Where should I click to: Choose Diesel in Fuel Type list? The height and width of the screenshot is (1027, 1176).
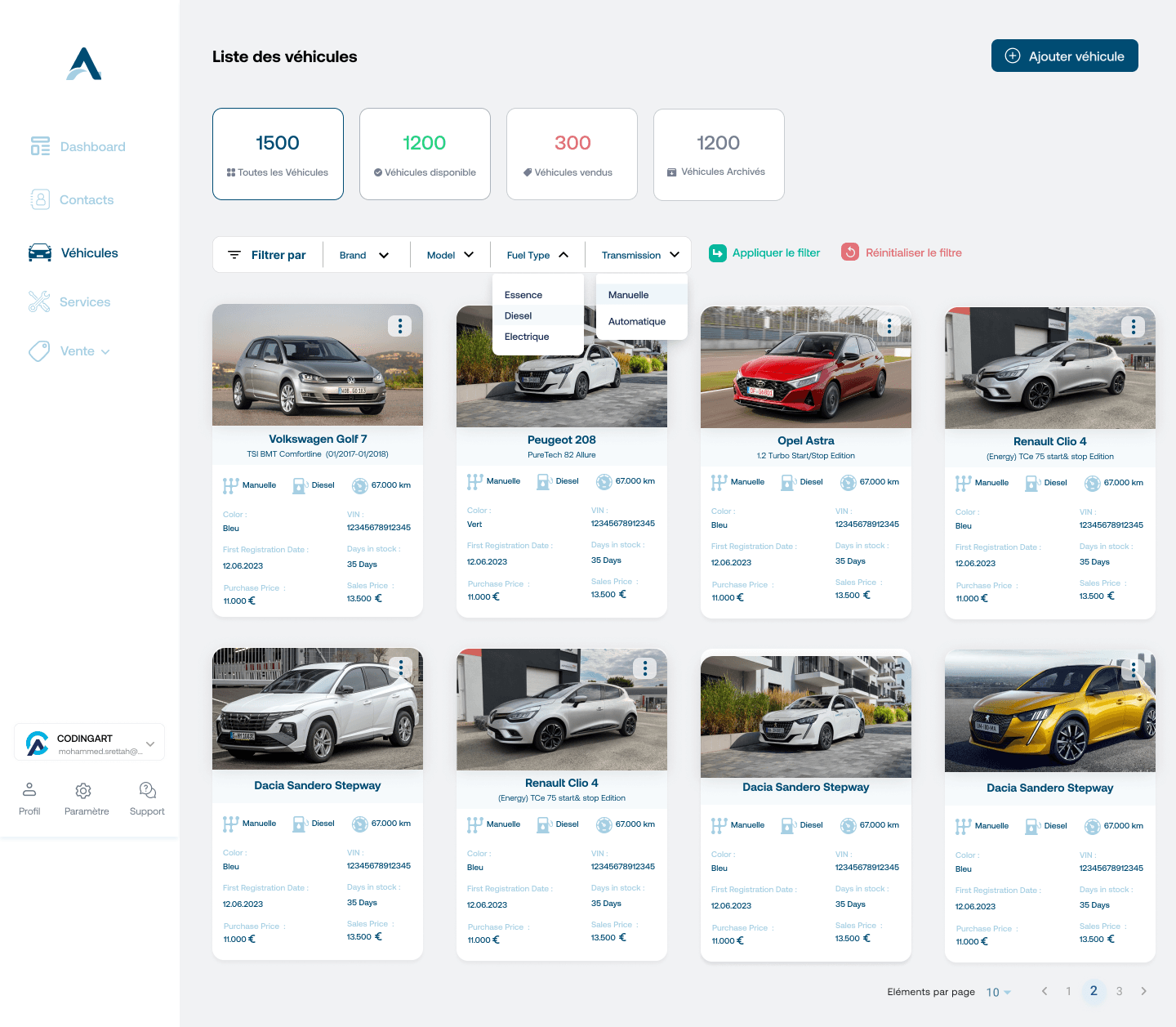(538, 315)
